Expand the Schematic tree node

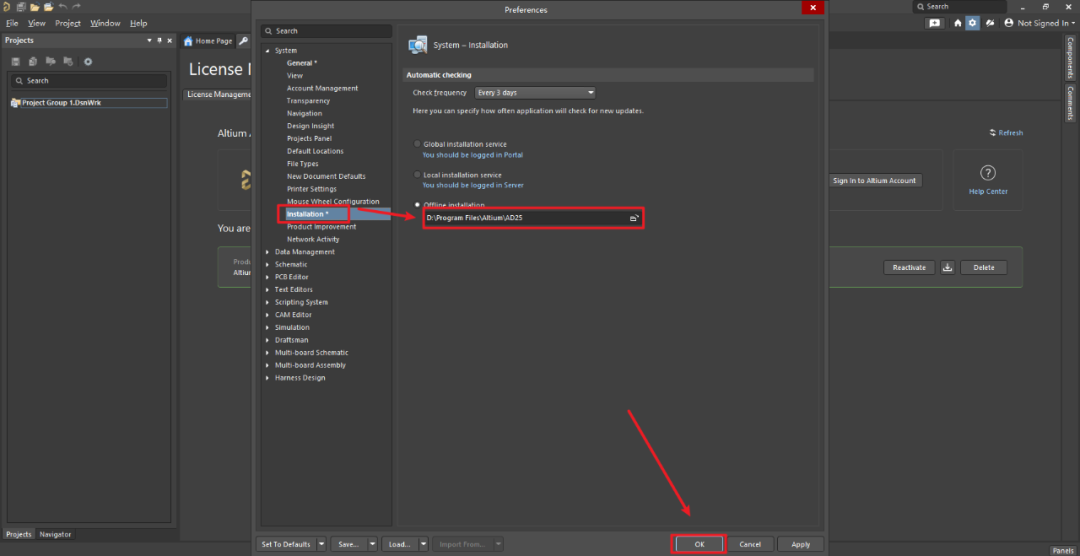[267, 265]
